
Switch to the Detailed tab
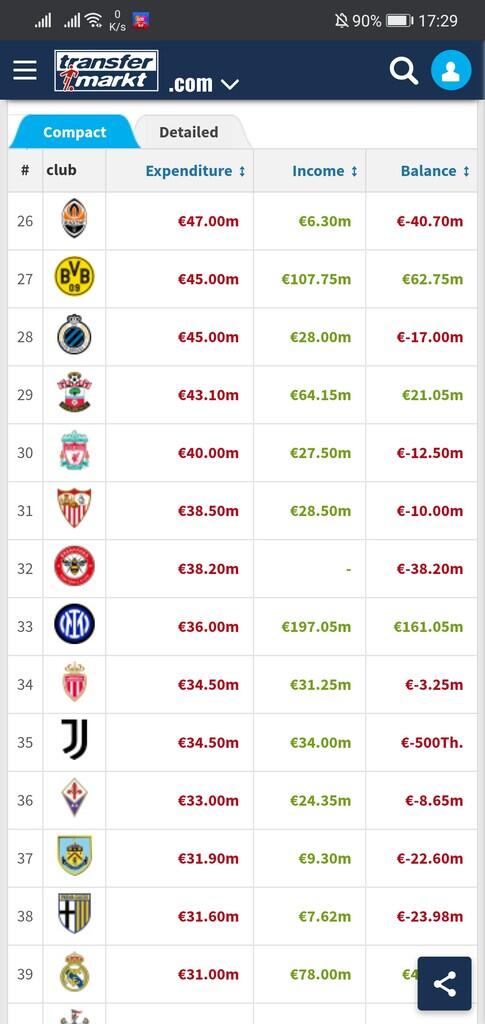tap(189, 132)
